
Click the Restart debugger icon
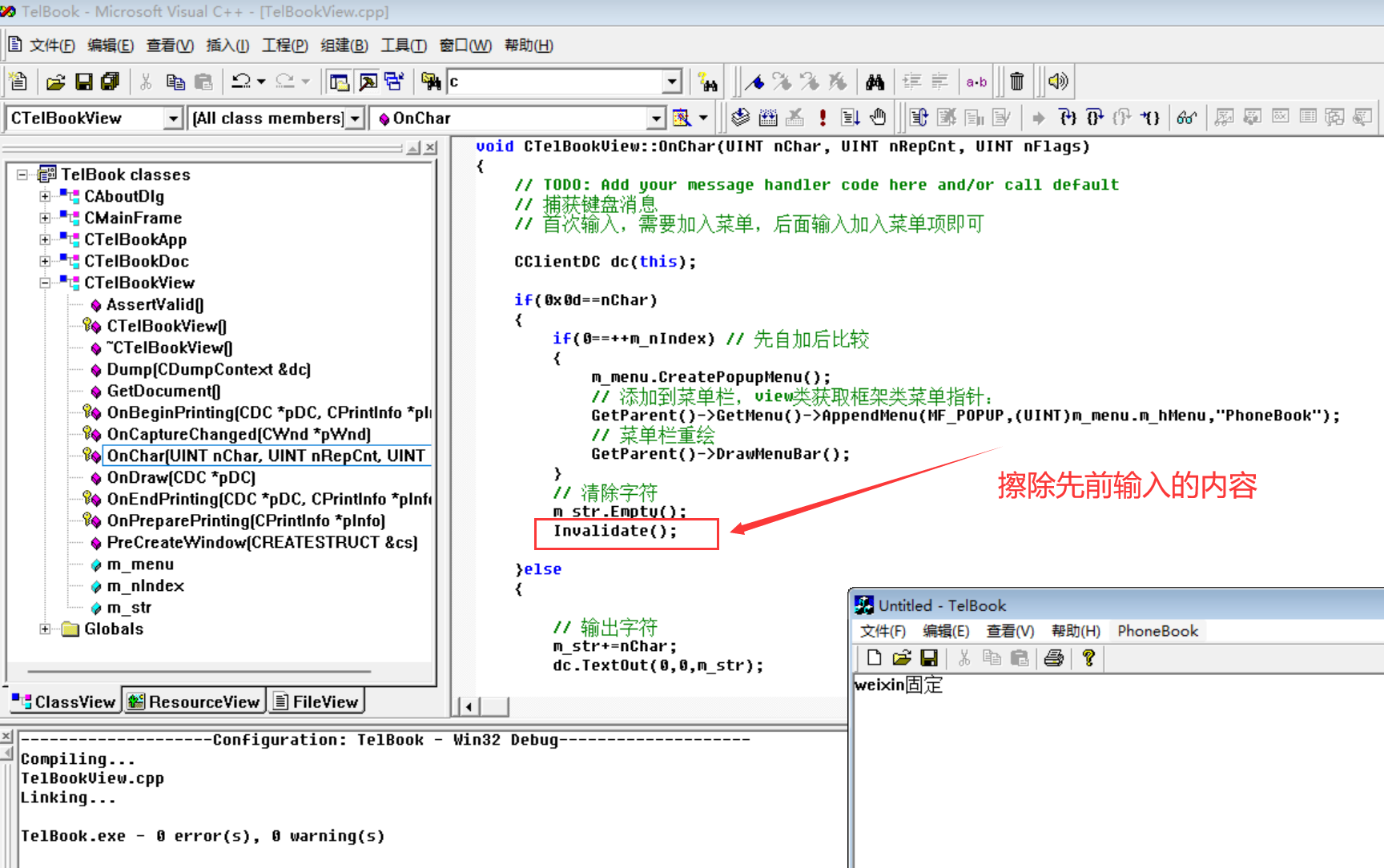pos(919,118)
